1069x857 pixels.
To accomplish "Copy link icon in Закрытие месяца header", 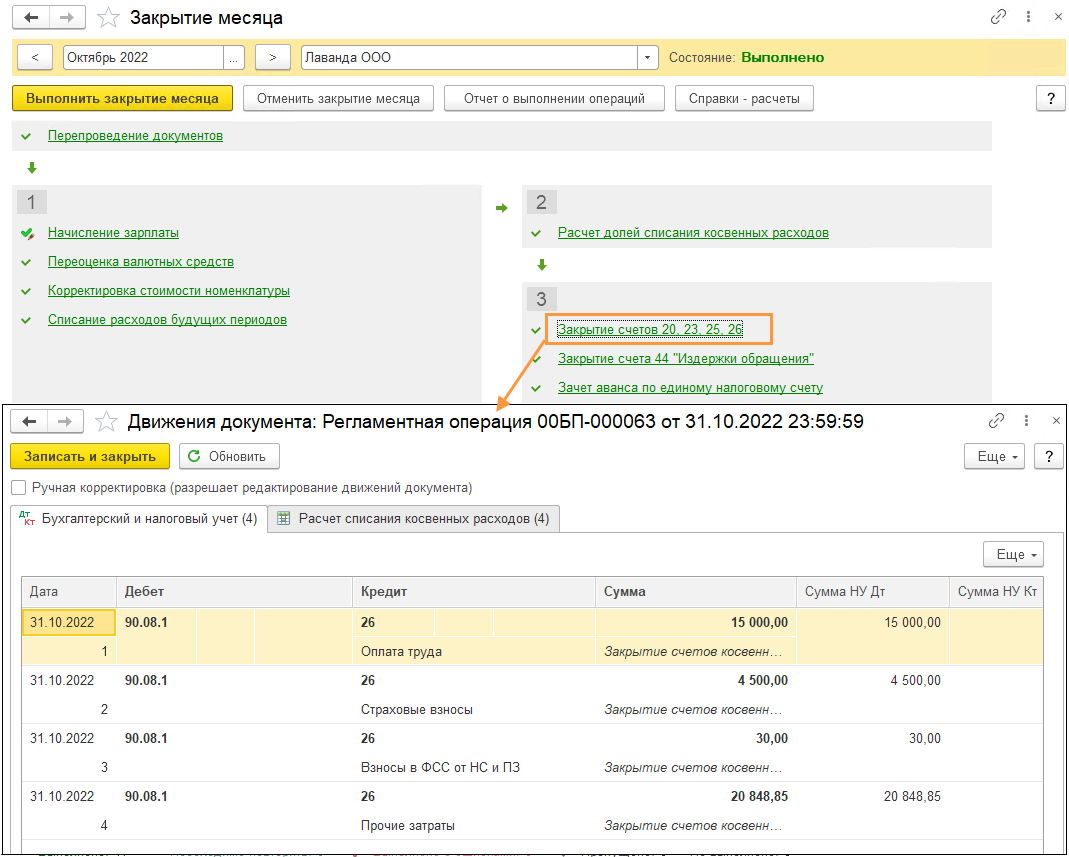I will click(998, 18).
